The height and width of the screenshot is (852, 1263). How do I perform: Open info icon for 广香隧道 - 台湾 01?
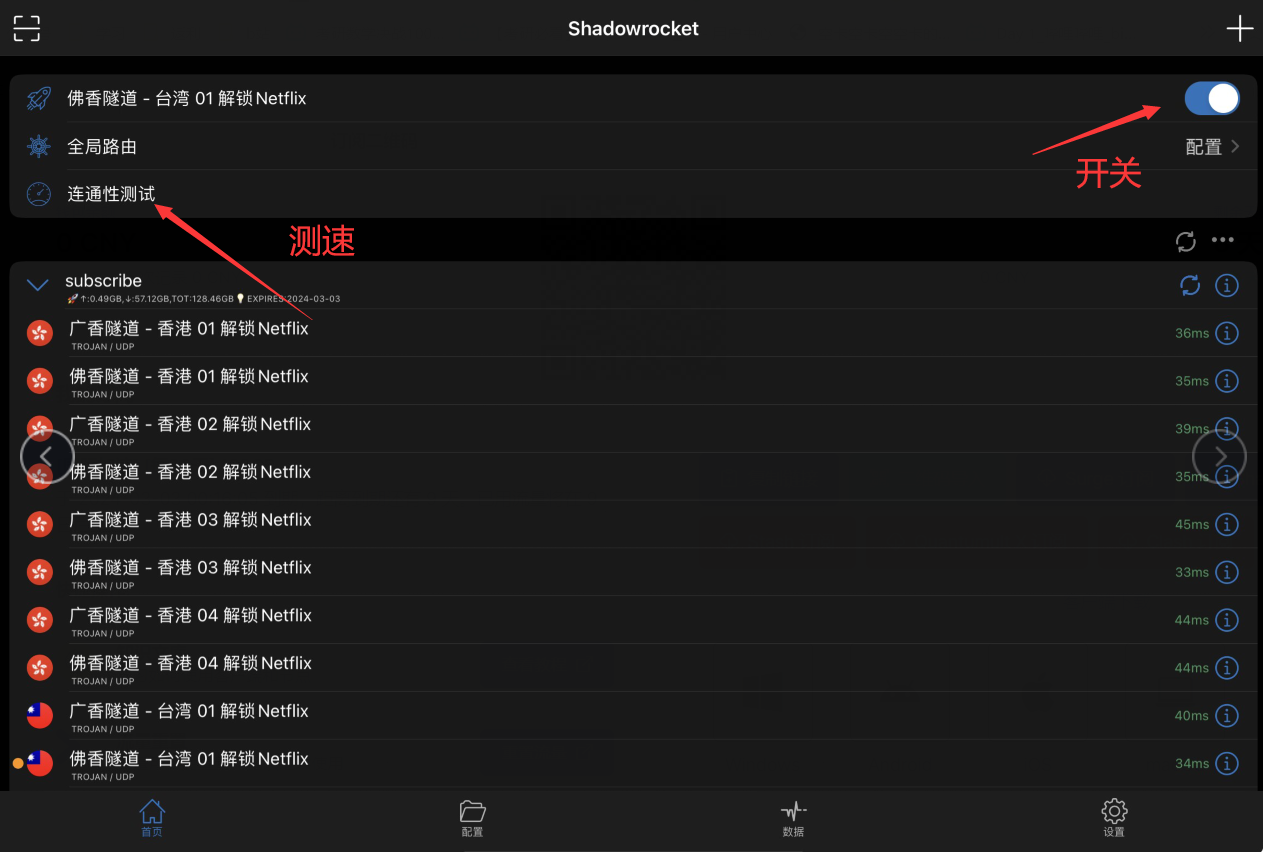1227,715
